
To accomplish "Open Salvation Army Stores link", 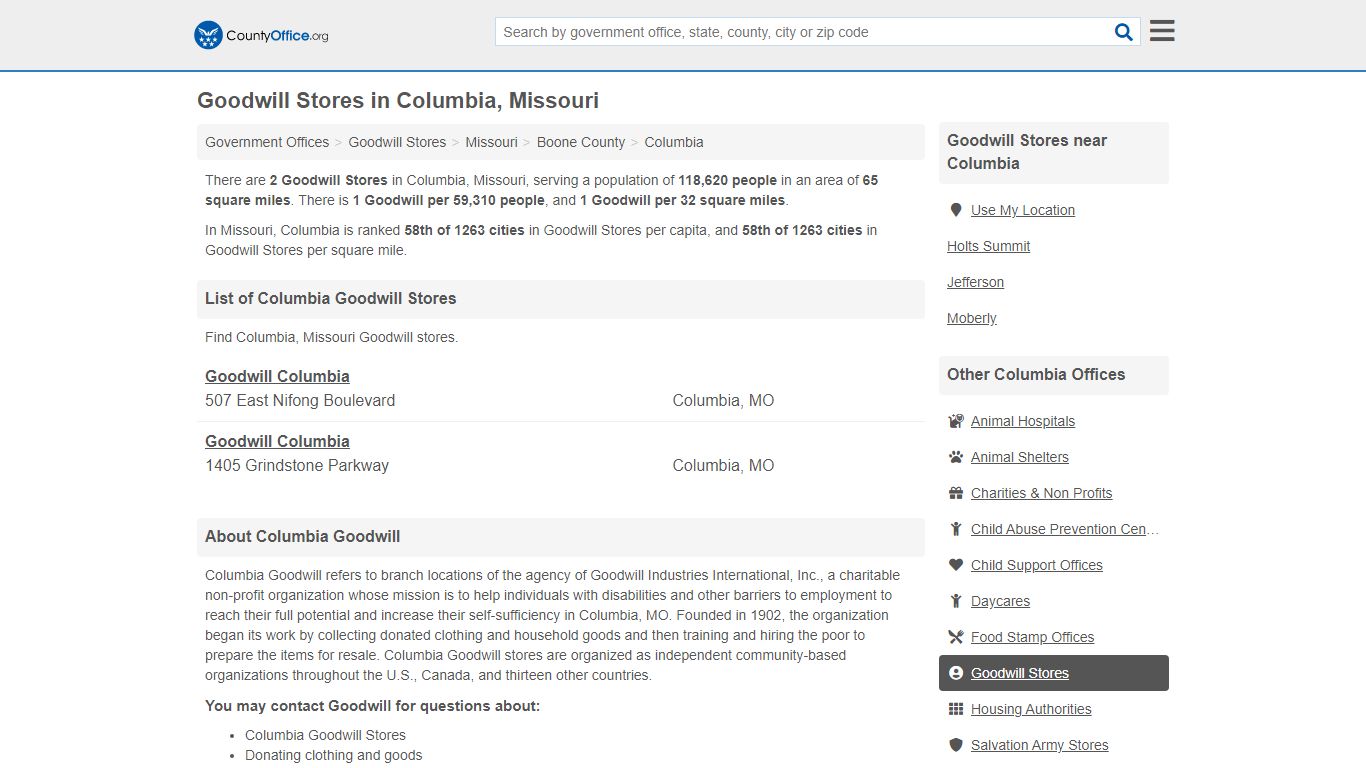I will coord(1040,745).
